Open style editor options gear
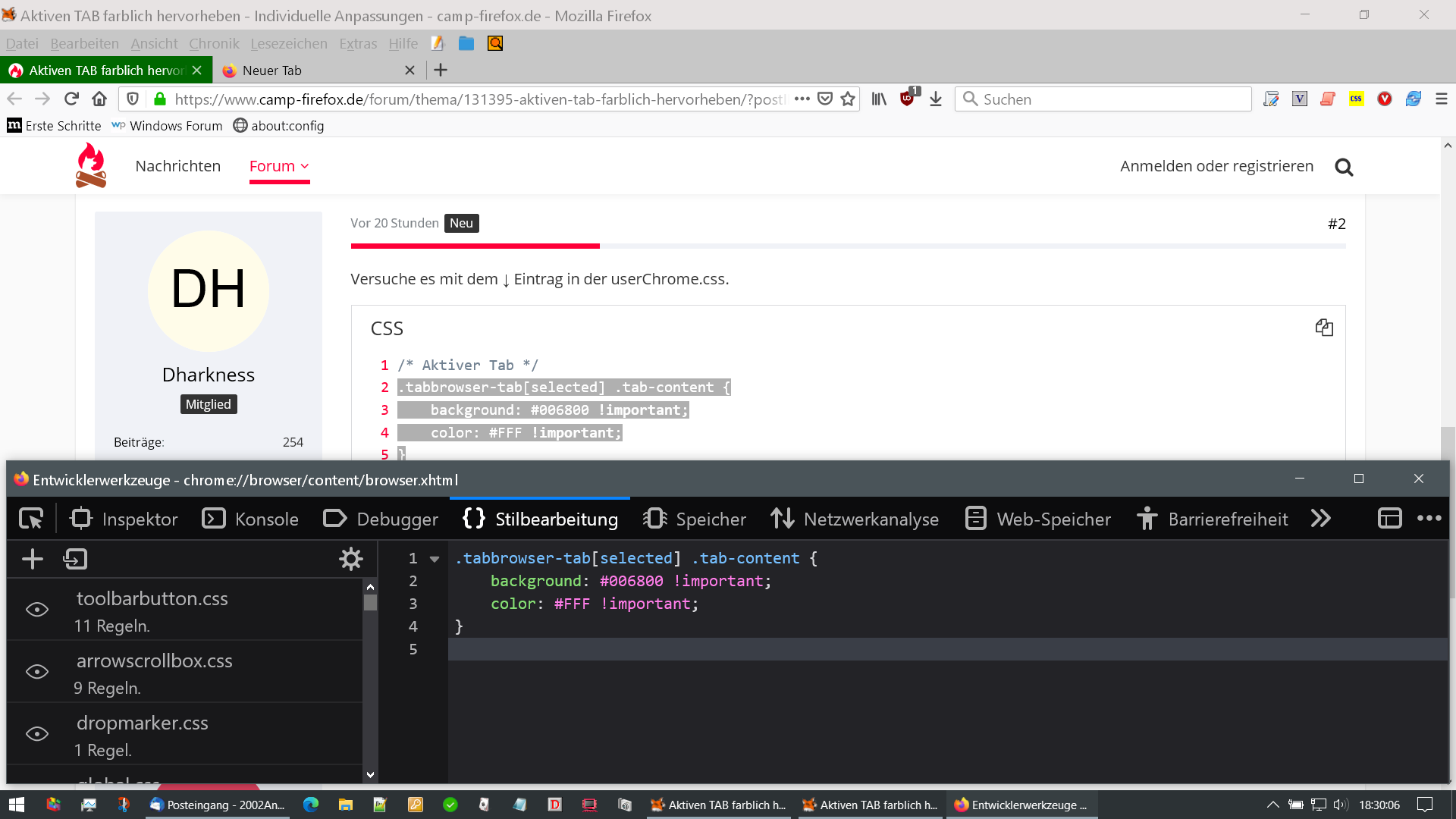 (350, 560)
